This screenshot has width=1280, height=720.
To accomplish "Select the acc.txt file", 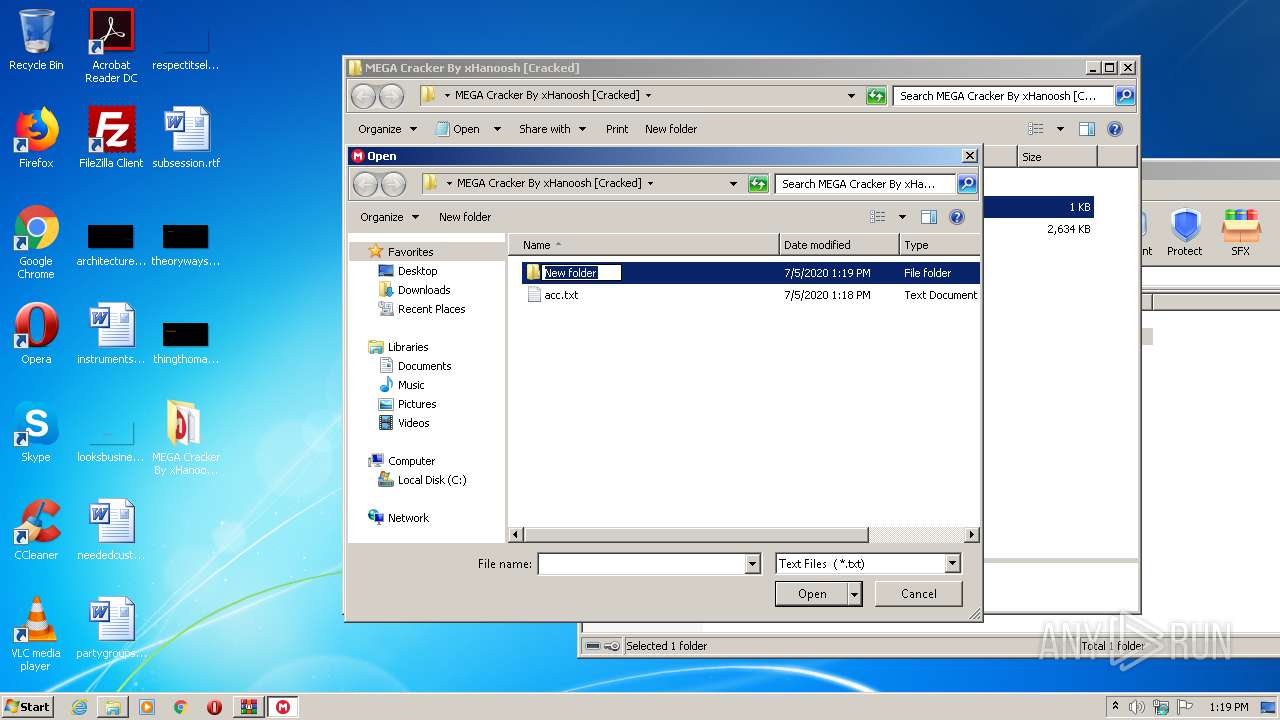I will pyautogui.click(x=561, y=295).
